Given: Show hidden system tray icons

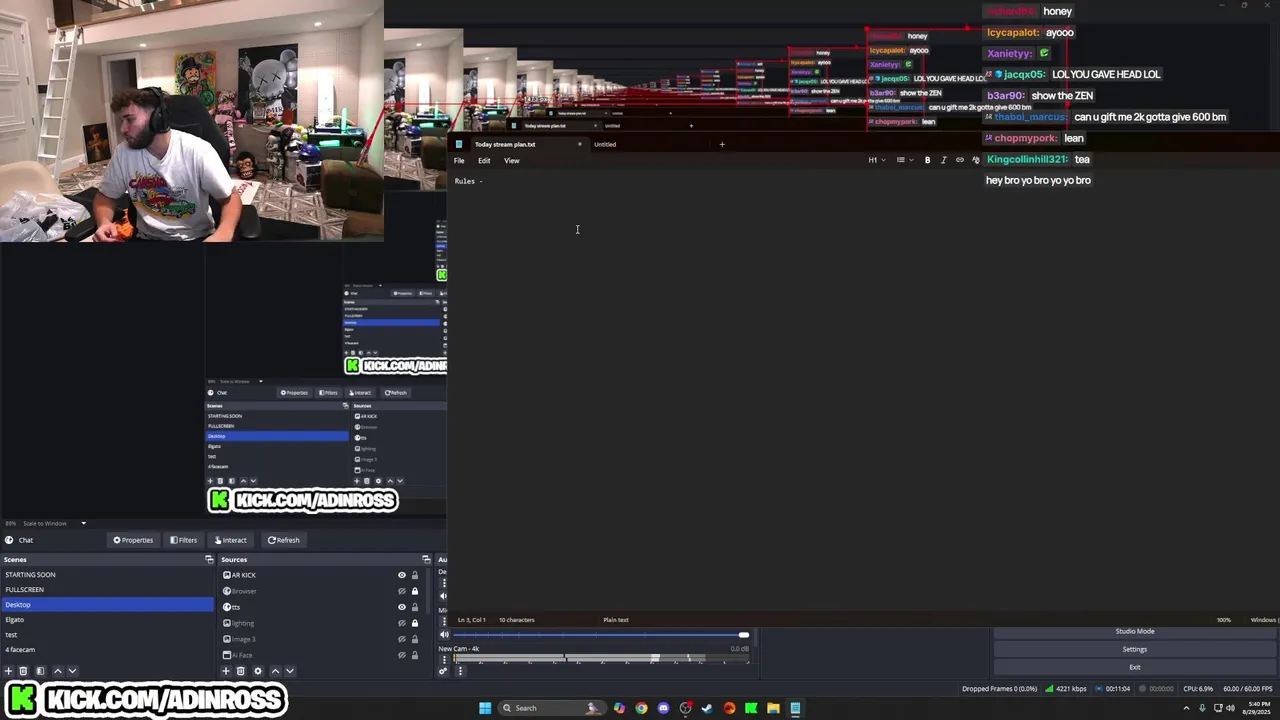Looking at the screenshot, I should click(x=1186, y=708).
